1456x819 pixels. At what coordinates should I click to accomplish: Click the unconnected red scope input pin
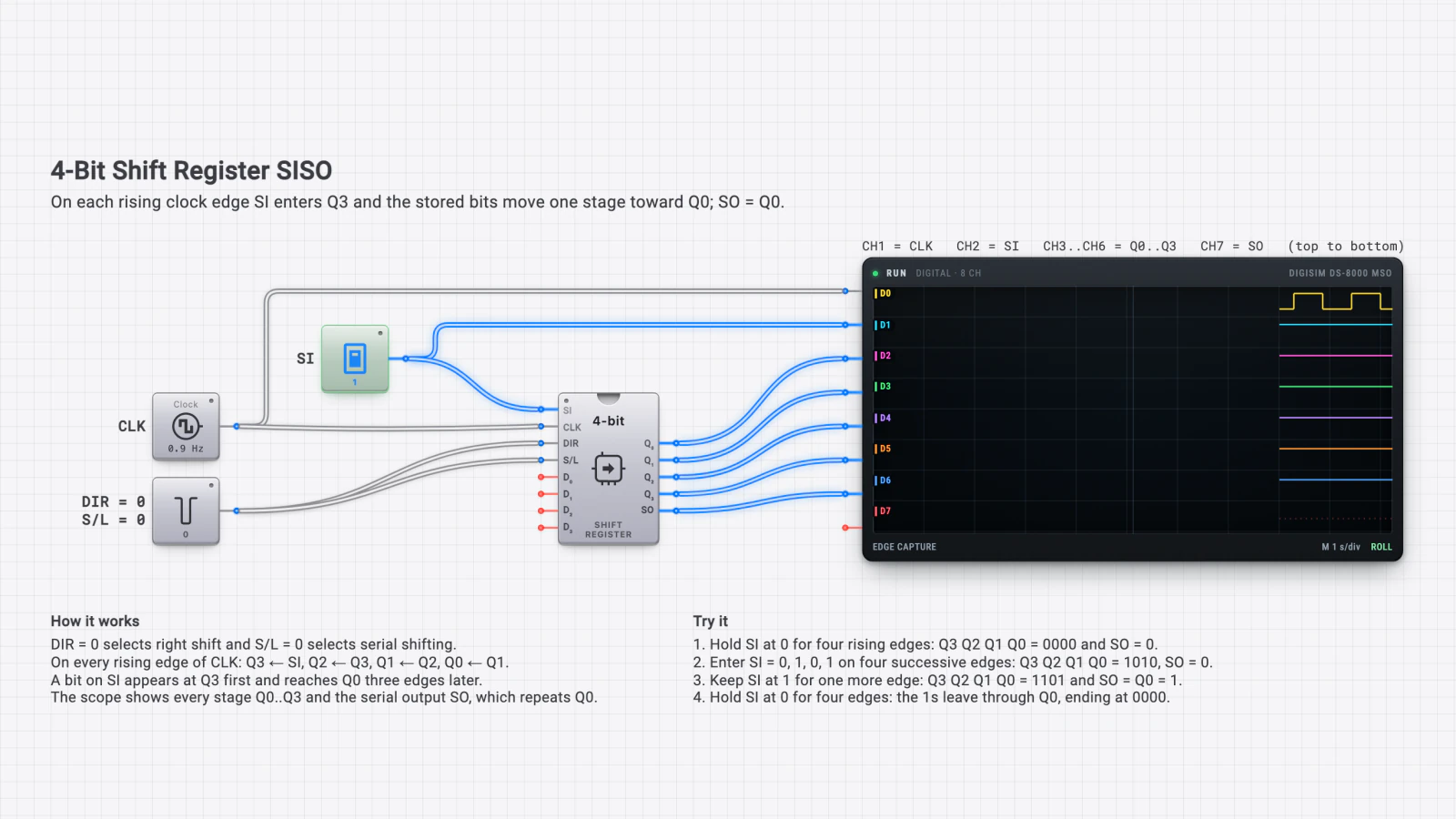tap(845, 528)
